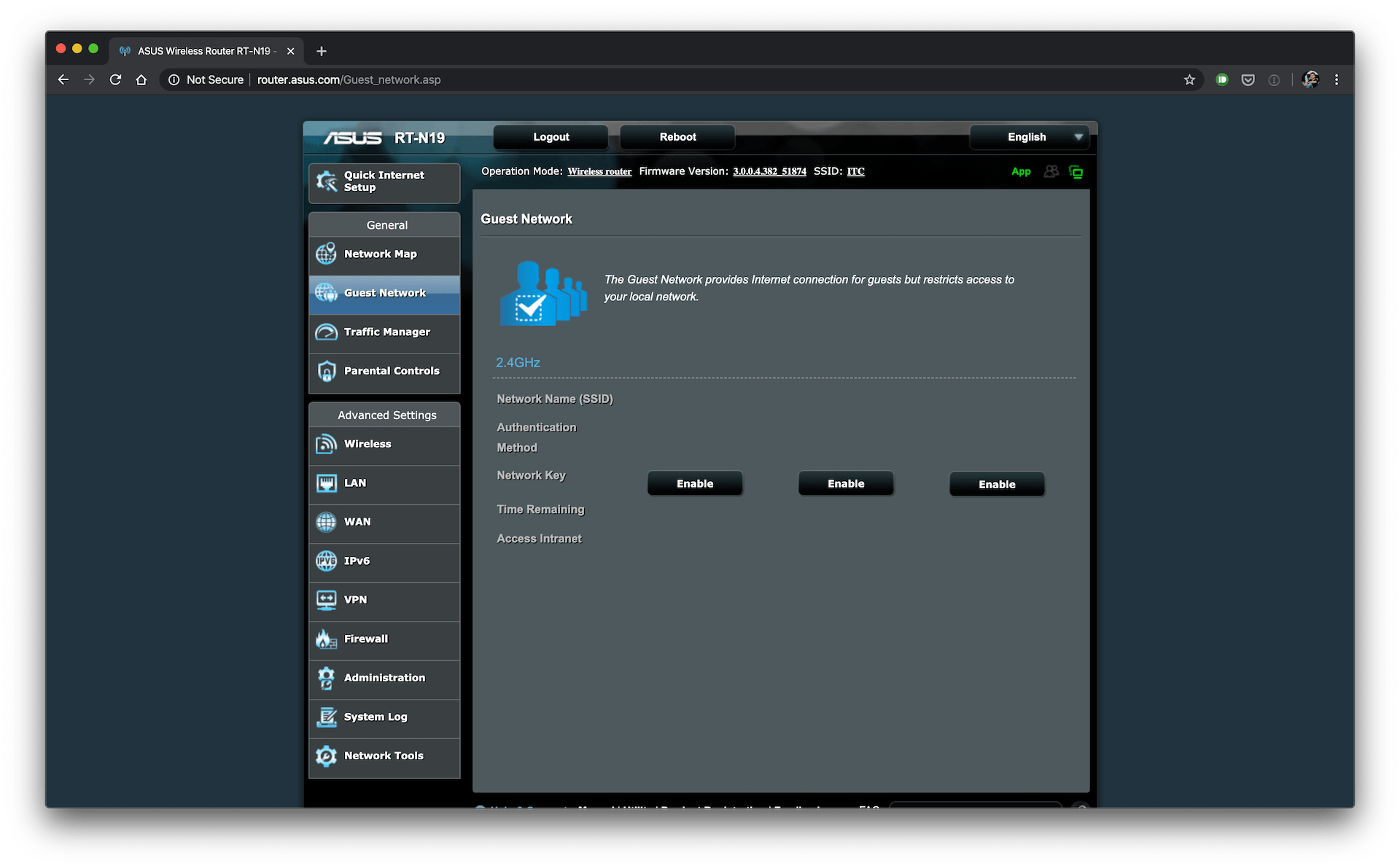Image resolution: width=1400 pixels, height=868 pixels.
Task: Click the Traffic Manager gauge icon
Action: tap(326, 332)
